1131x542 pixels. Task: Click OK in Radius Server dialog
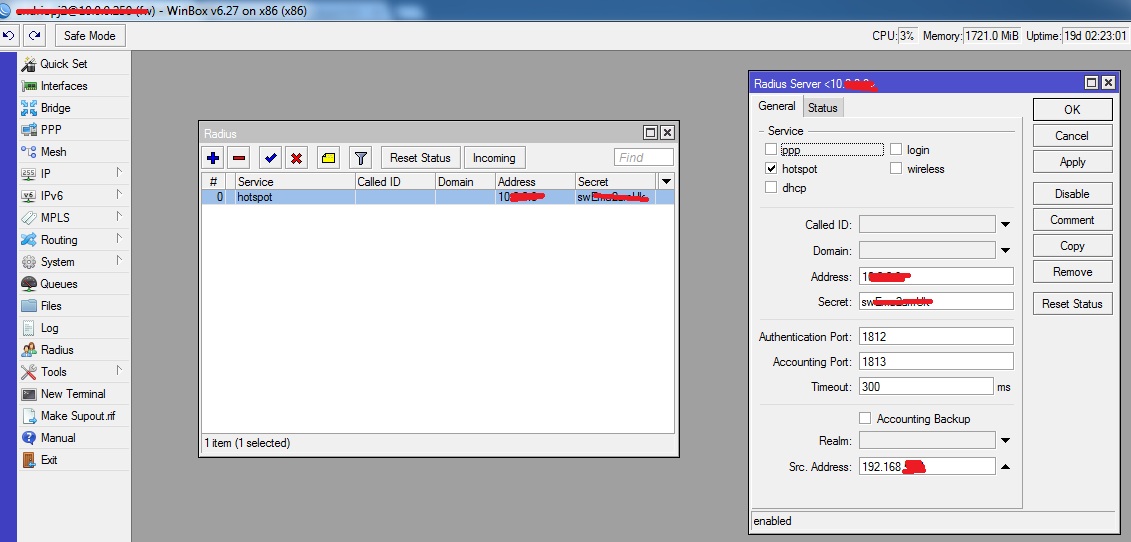coord(1073,110)
